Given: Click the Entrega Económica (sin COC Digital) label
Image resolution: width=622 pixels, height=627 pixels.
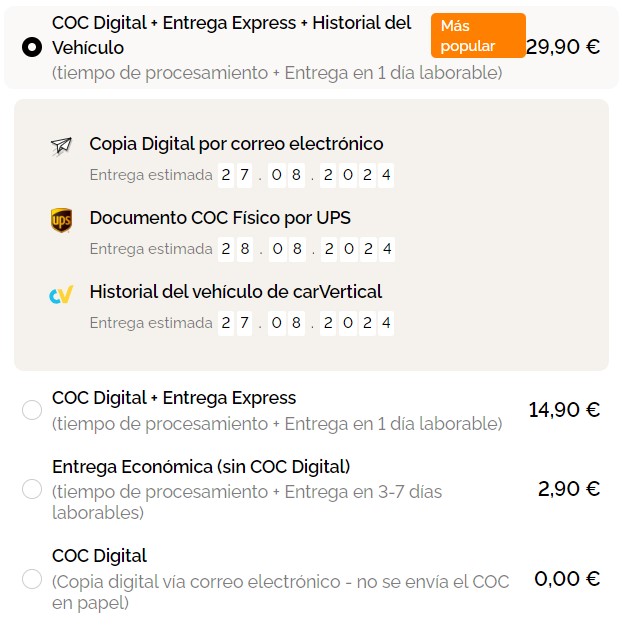Looking at the screenshot, I should tap(201, 467).
